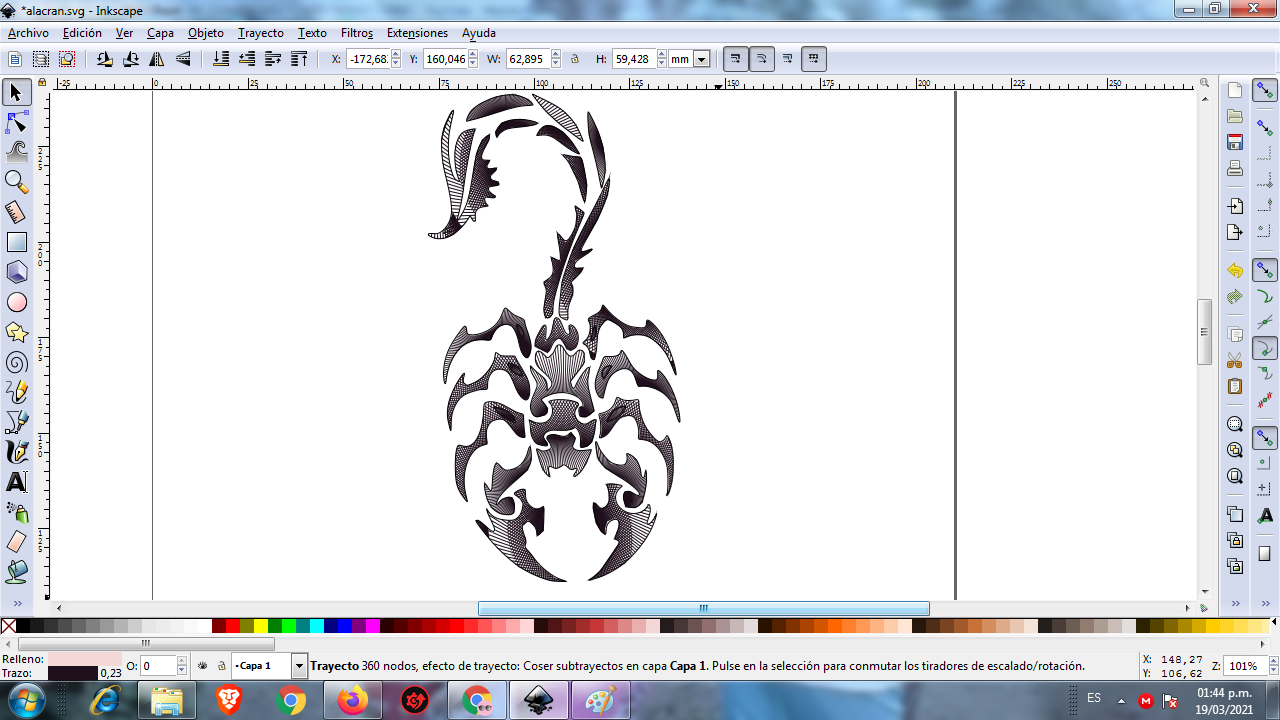
Task: Rotate selection 90° clockwise
Action: click(131, 59)
